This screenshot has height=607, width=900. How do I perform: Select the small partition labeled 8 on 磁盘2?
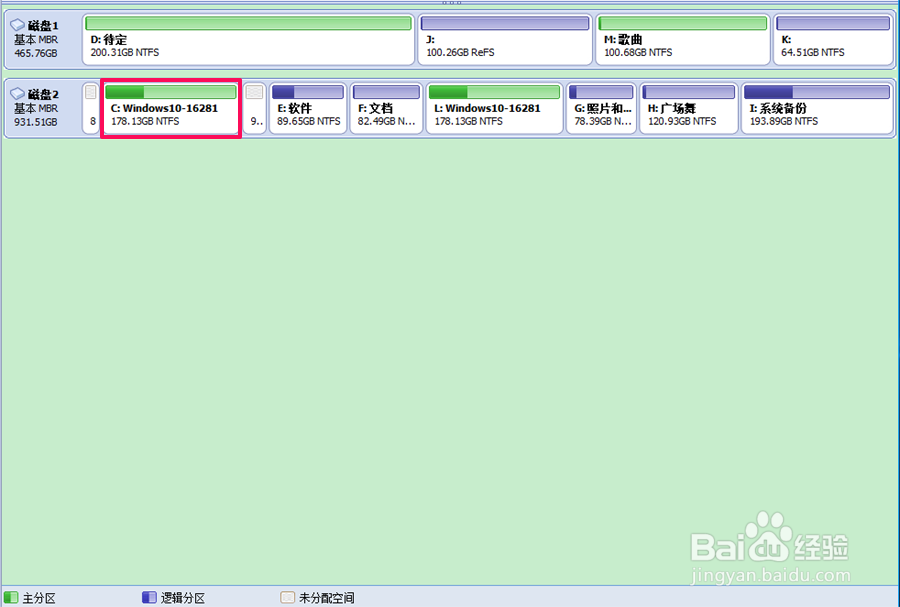coord(90,108)
